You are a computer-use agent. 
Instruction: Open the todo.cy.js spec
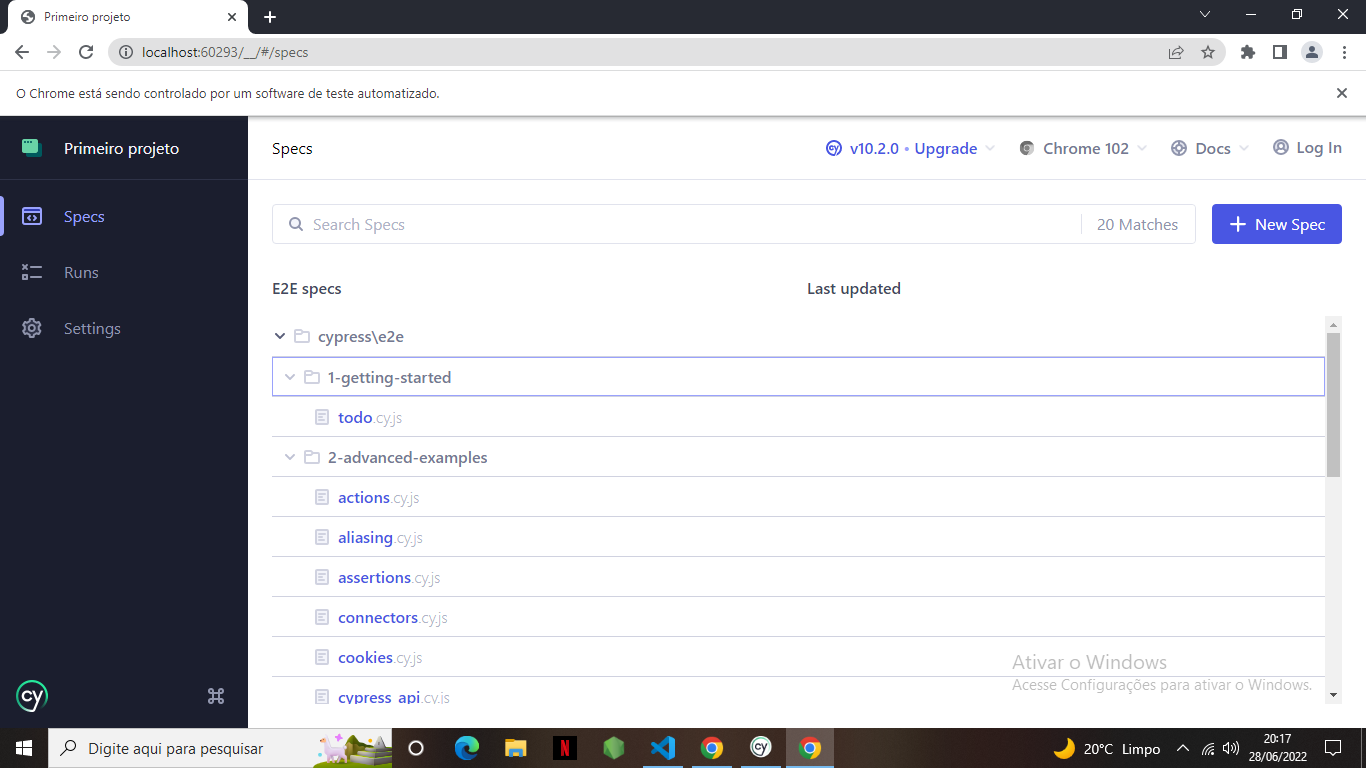370,417
